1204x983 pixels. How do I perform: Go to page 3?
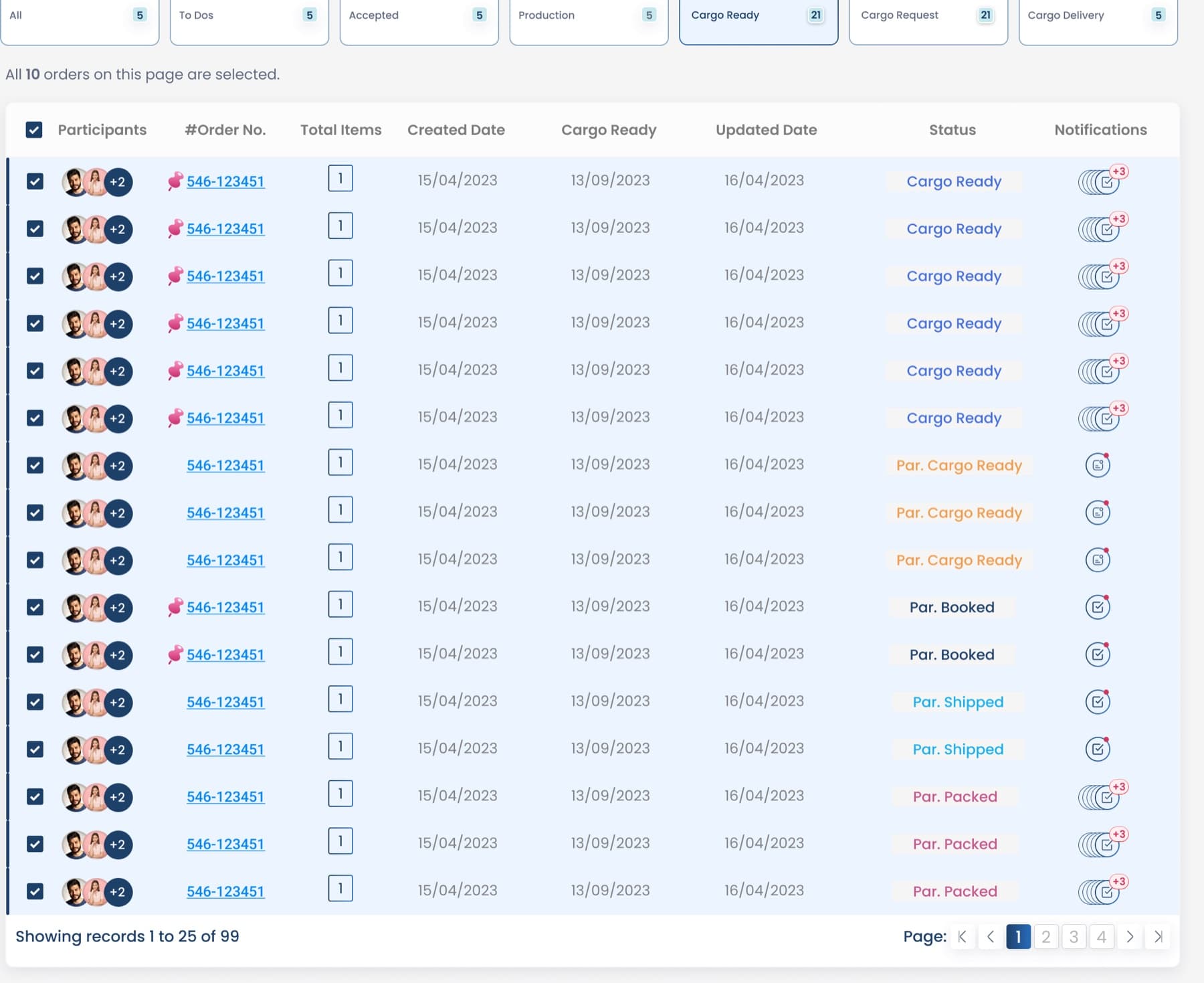1074,936
